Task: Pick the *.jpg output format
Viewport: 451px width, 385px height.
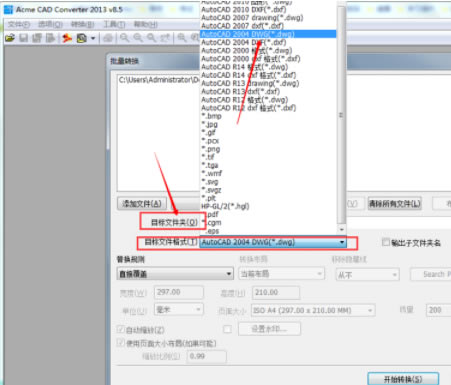Action: click(268, 124)
